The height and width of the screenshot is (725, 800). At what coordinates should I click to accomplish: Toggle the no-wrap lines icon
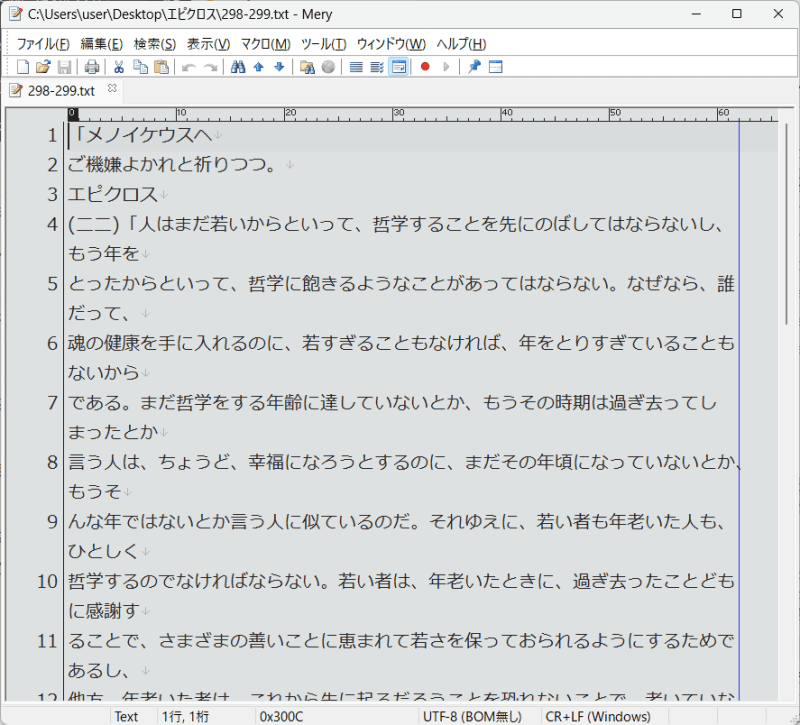click(x=356, y=67)
